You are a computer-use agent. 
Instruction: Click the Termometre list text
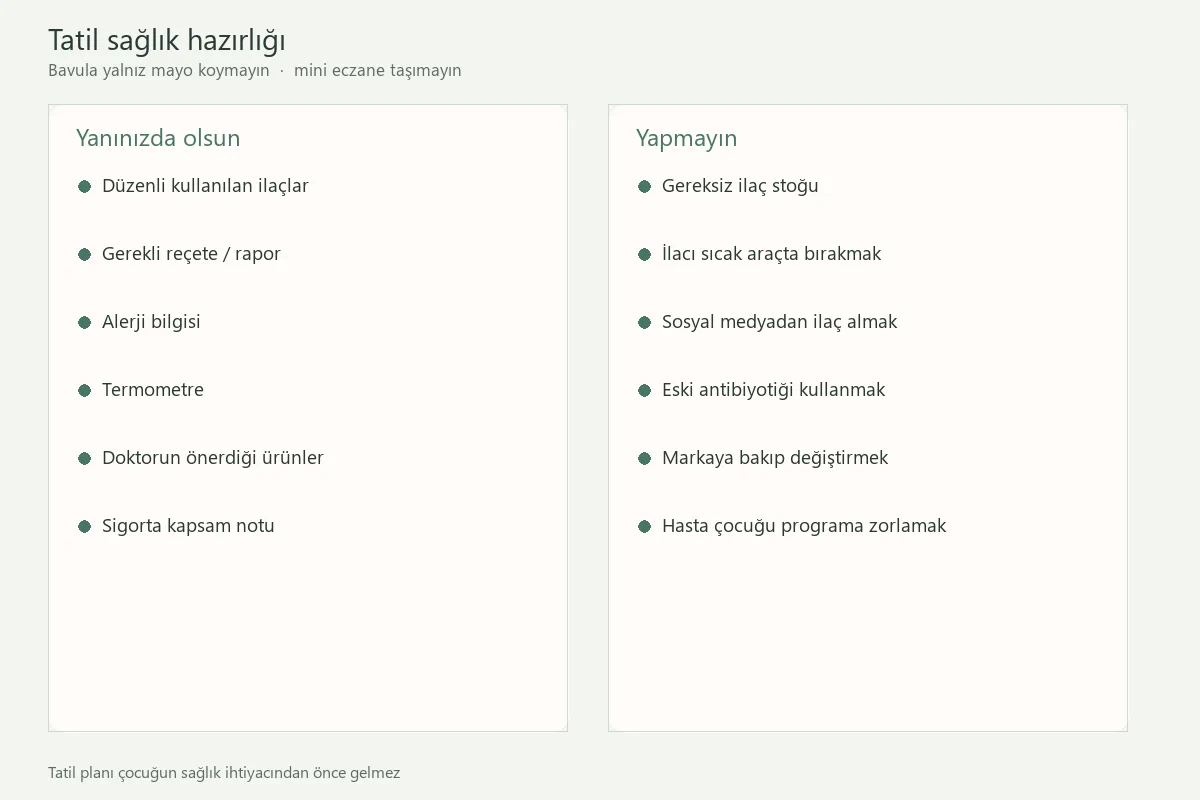click(153, 390)
